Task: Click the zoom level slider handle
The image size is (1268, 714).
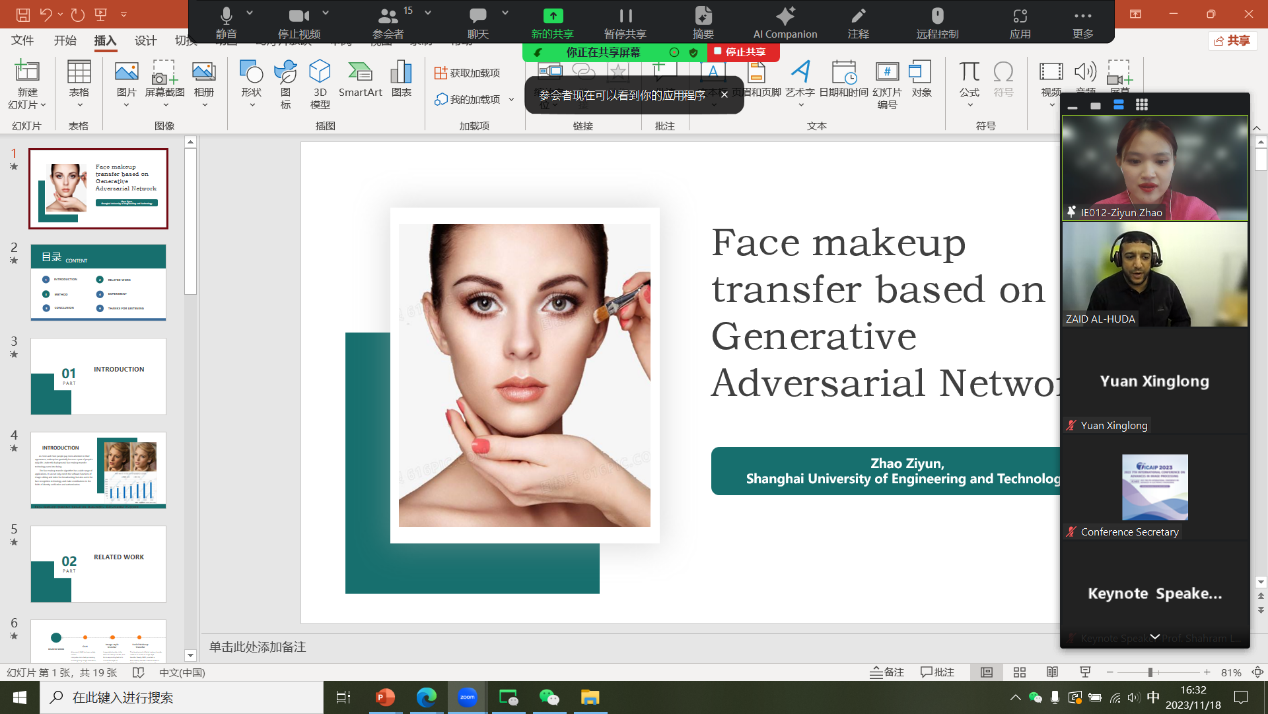Action: [1150, 672]
